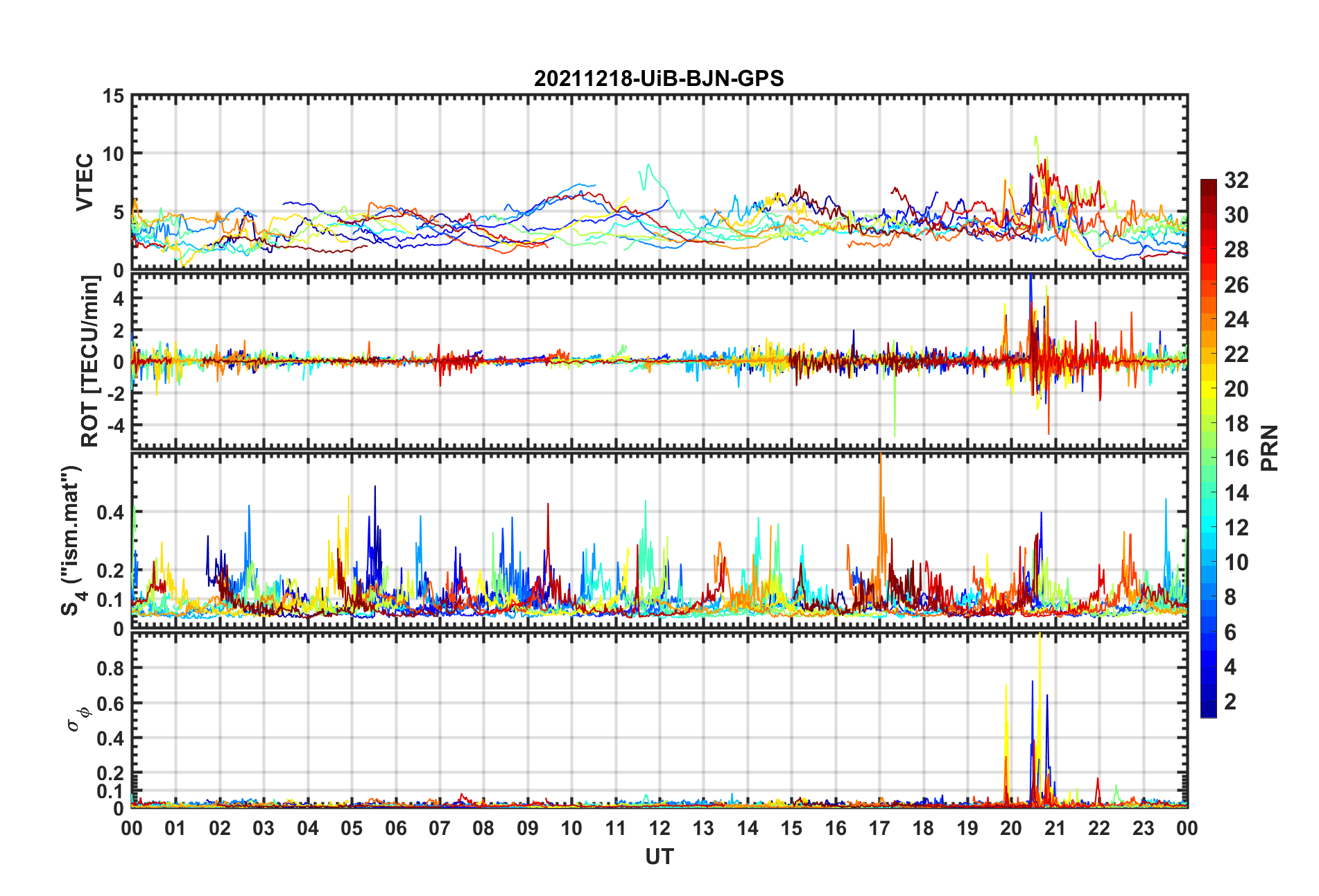Select hour 07 on the UT axis
This screenshot has height=896, width=1319.
tap(440, 828)
